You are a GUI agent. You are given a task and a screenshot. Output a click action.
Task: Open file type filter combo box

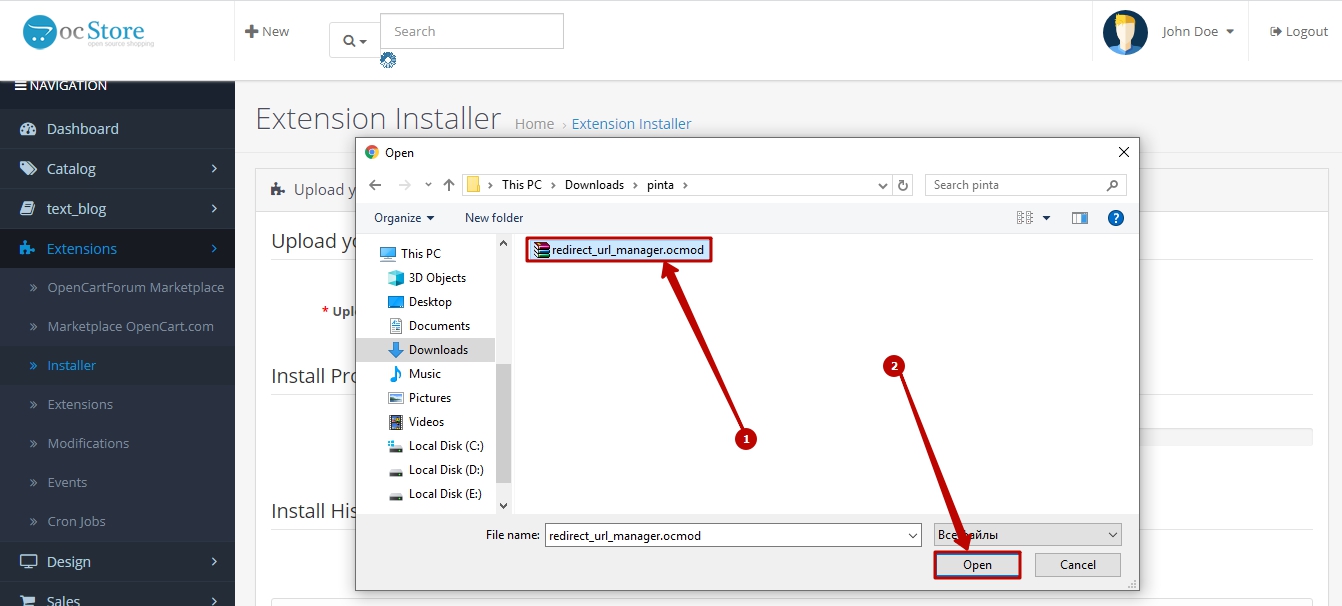tap(1028, 535)
